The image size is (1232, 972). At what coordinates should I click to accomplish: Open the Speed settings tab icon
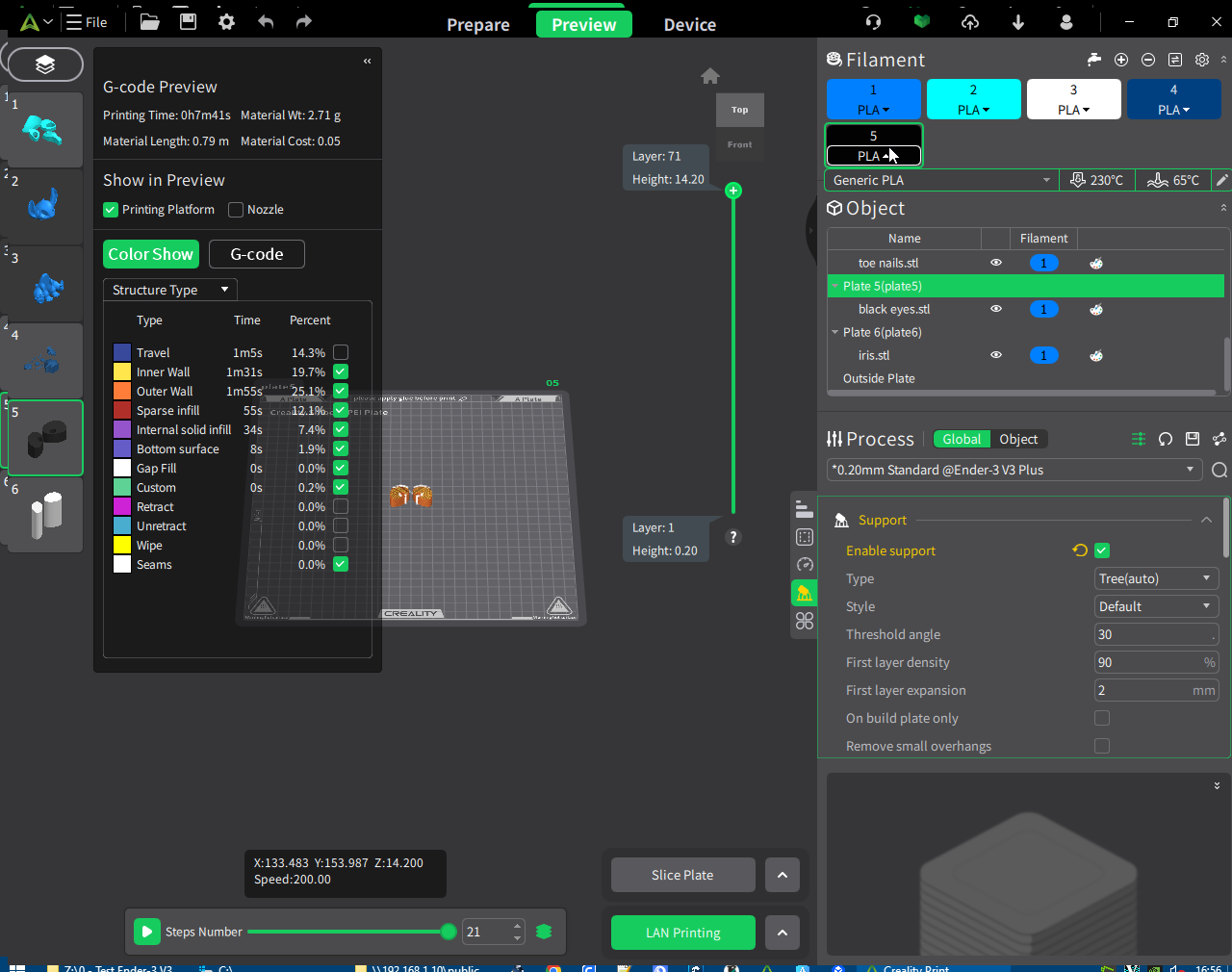coord(805,565)
